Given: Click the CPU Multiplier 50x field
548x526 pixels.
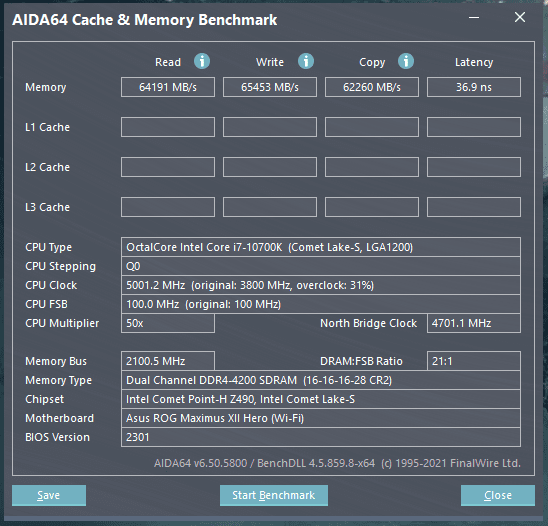Looking at the screenshot, I should click(168, 323).
